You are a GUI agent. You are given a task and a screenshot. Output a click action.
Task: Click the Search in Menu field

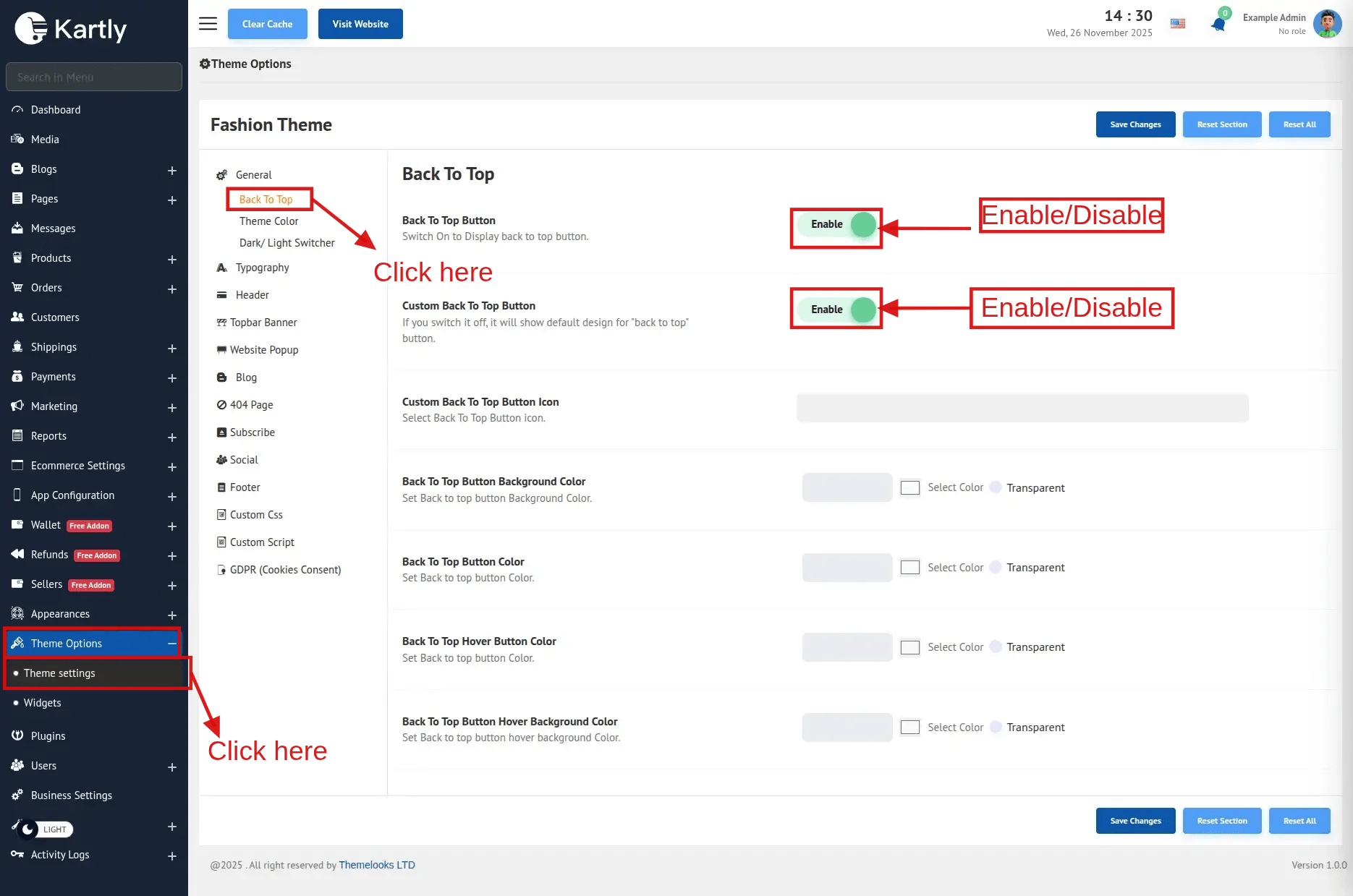[x=94, y=77]
